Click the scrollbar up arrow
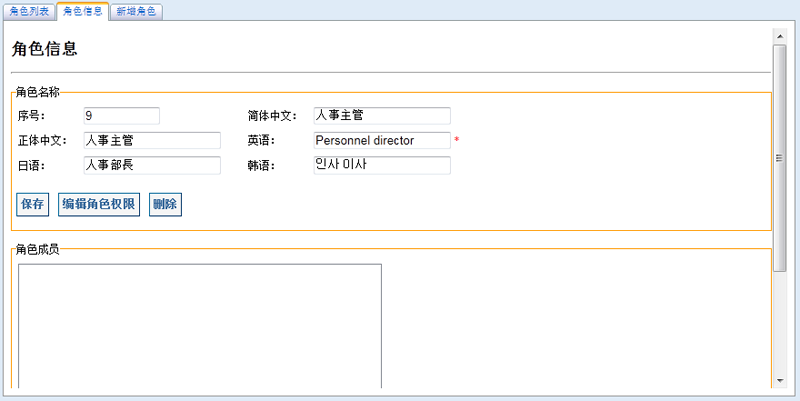Viewport: 800px width, 401px height. [780, 36]
